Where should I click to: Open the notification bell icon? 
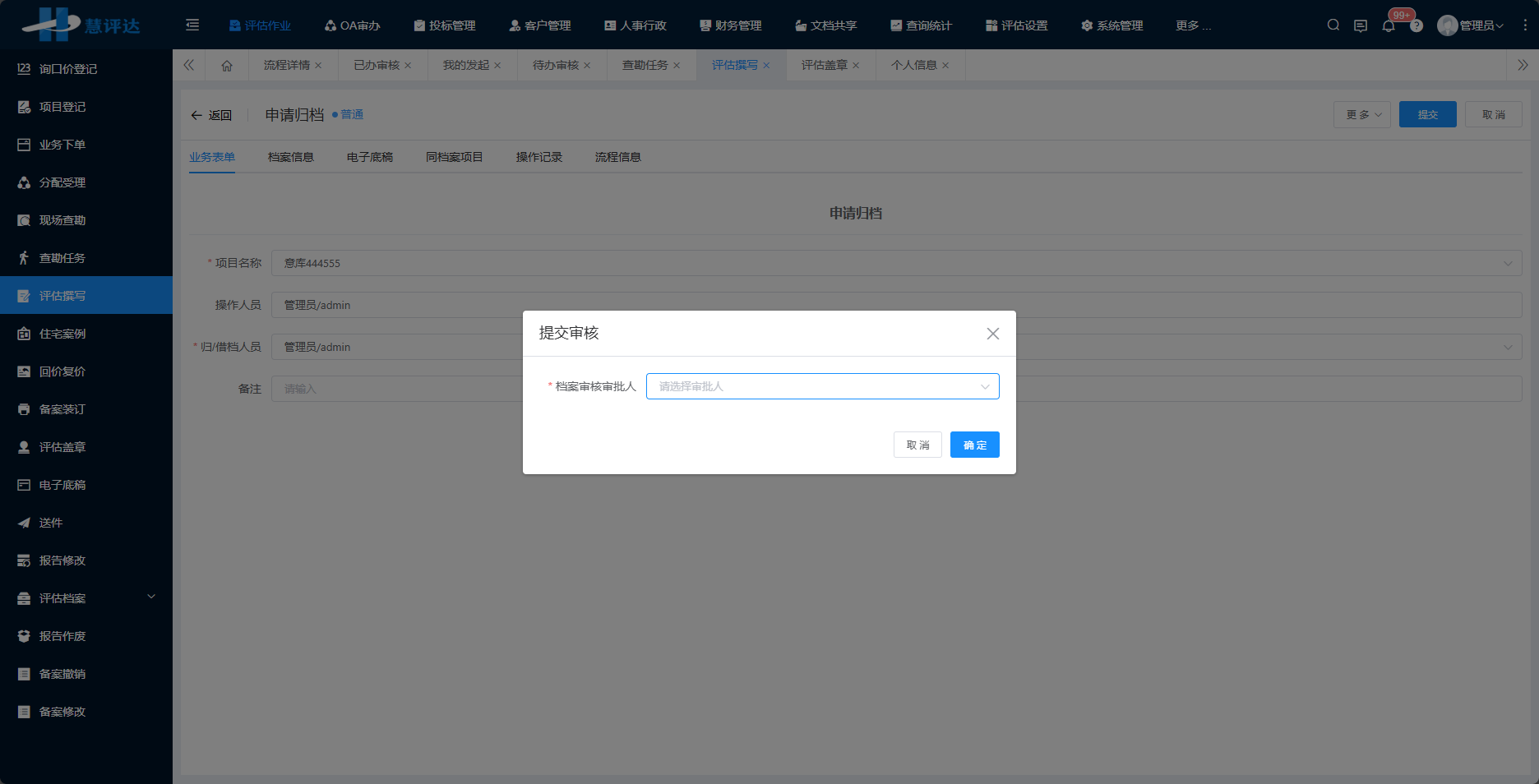pyautogui.click(x=1389, y=26)
